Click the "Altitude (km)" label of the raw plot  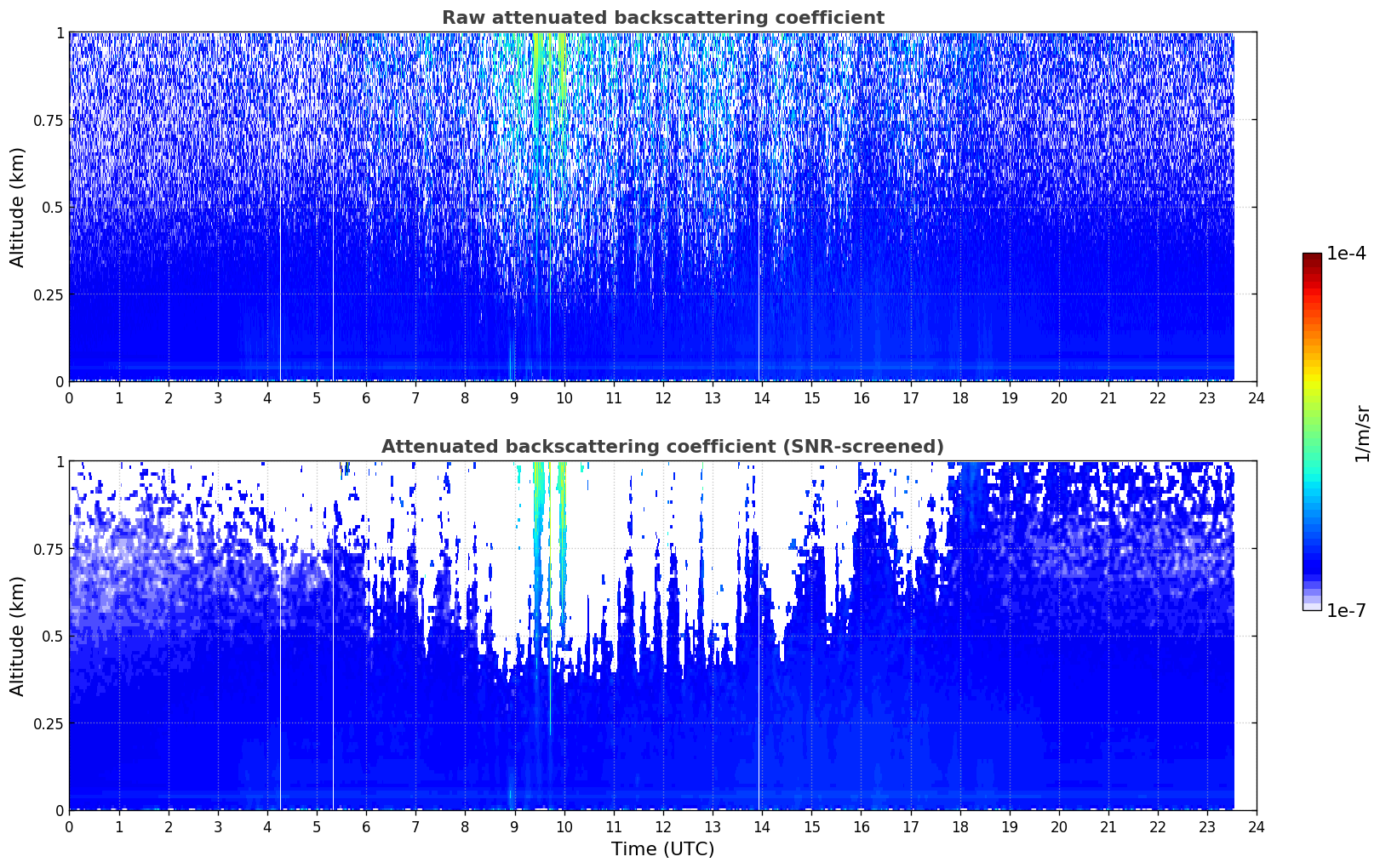point(18,207)
